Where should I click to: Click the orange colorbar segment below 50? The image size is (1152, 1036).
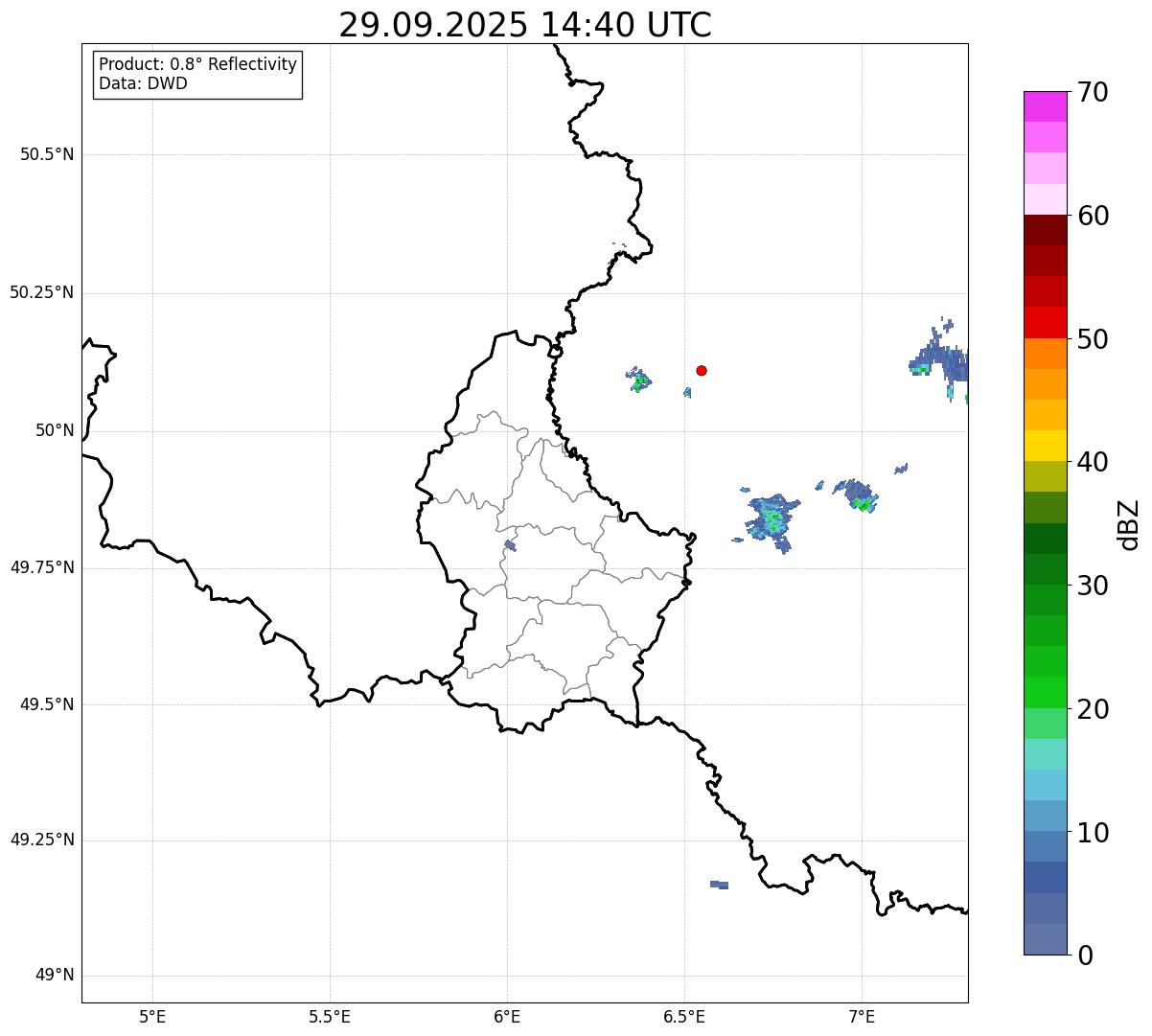point(1046,354)
